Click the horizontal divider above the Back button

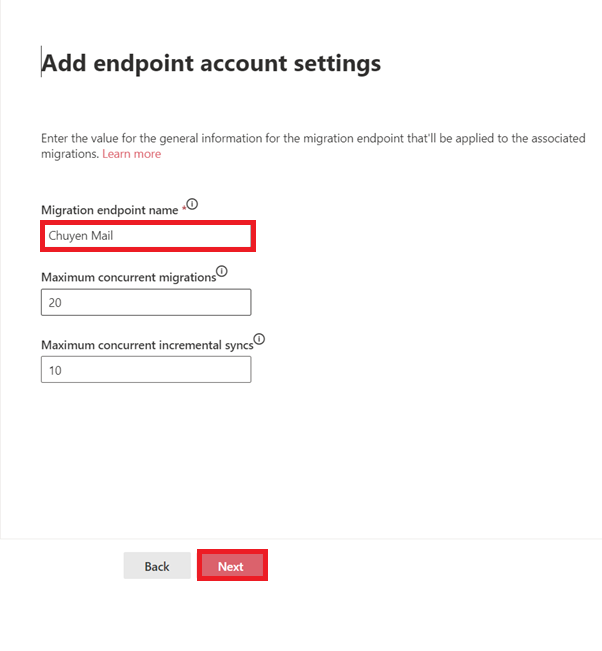point(301,539)
